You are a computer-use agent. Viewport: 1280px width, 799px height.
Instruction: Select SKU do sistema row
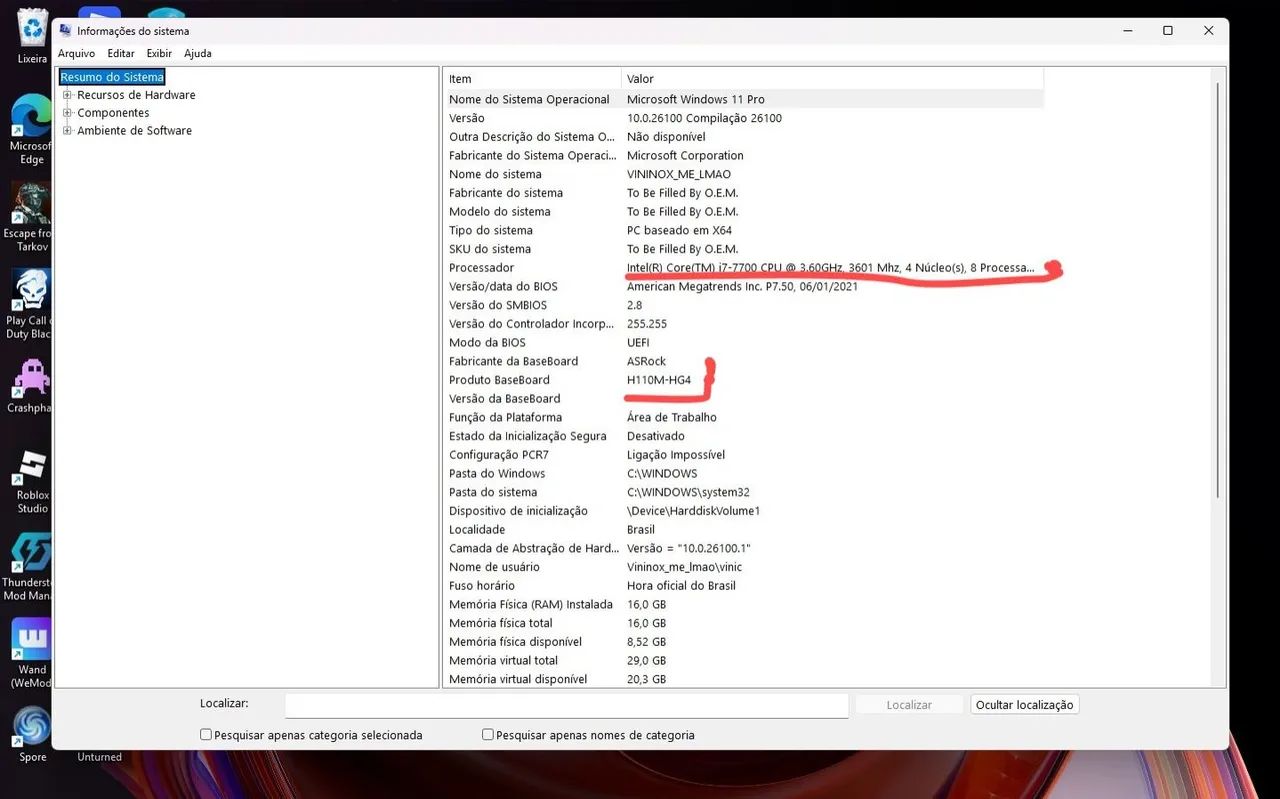744,249
